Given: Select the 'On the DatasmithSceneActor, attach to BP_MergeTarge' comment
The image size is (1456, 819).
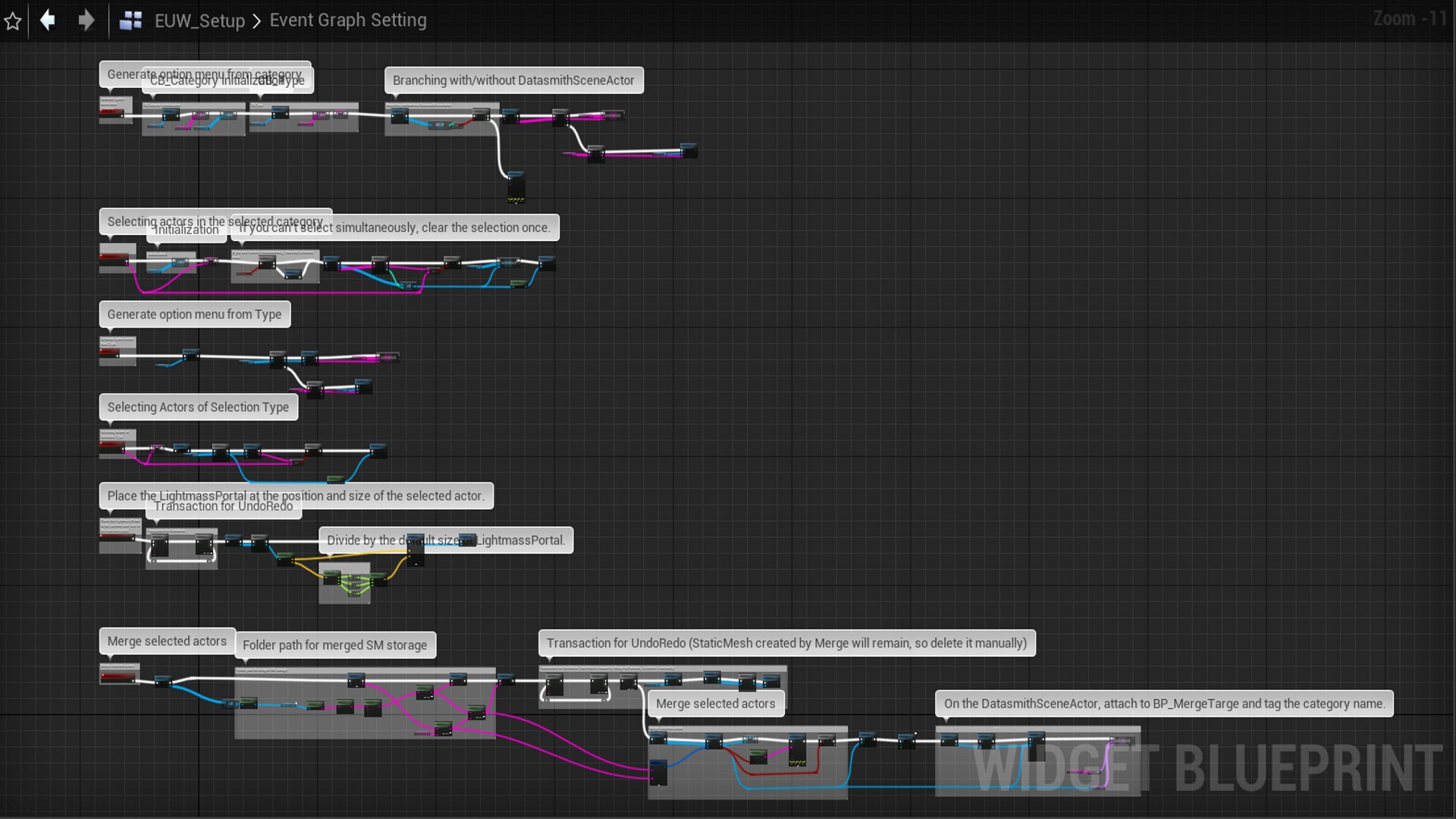Looking at the screenshot, I should tap(1164, 704).
